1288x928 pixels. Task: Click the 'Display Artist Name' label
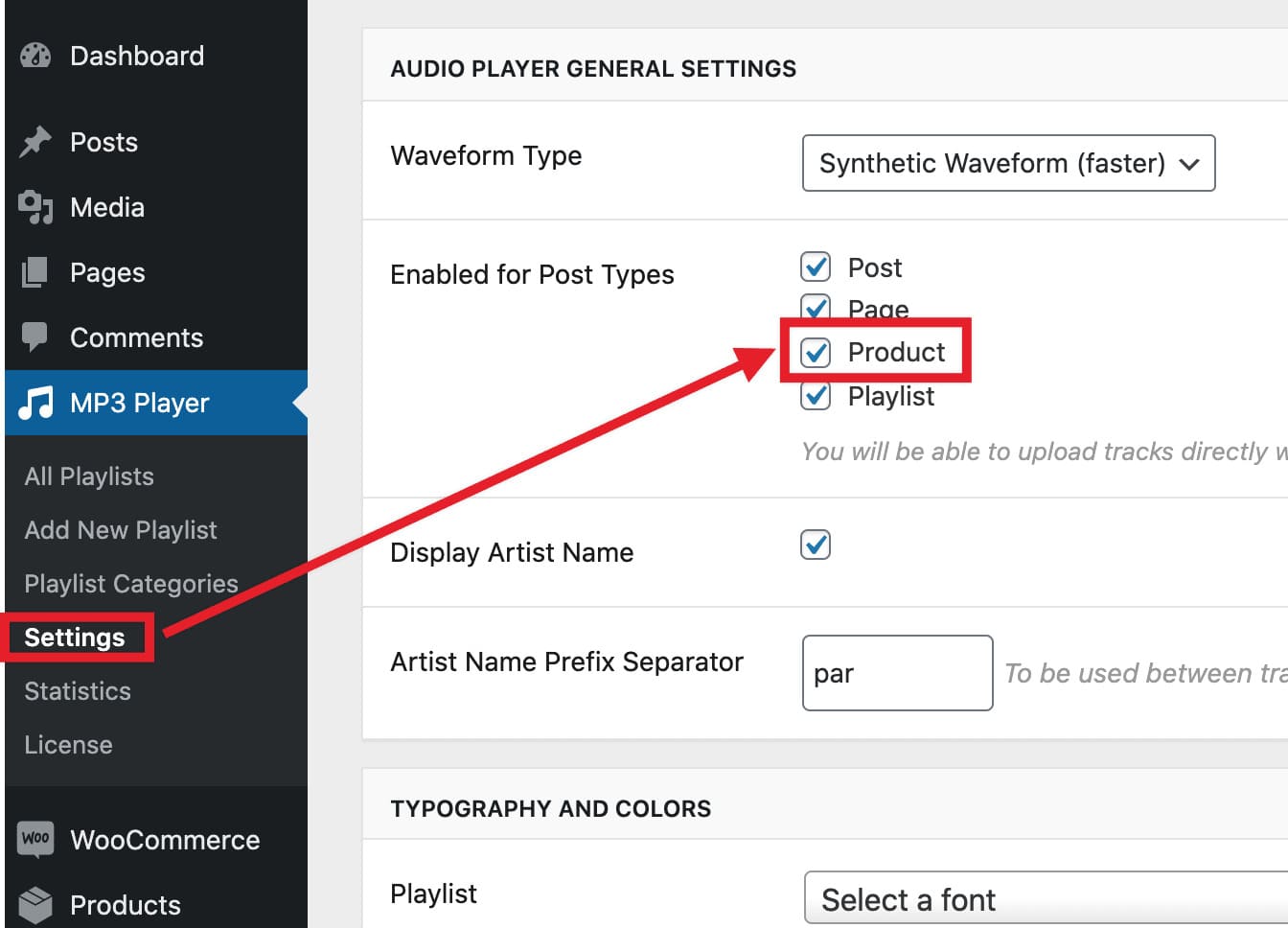512,553
